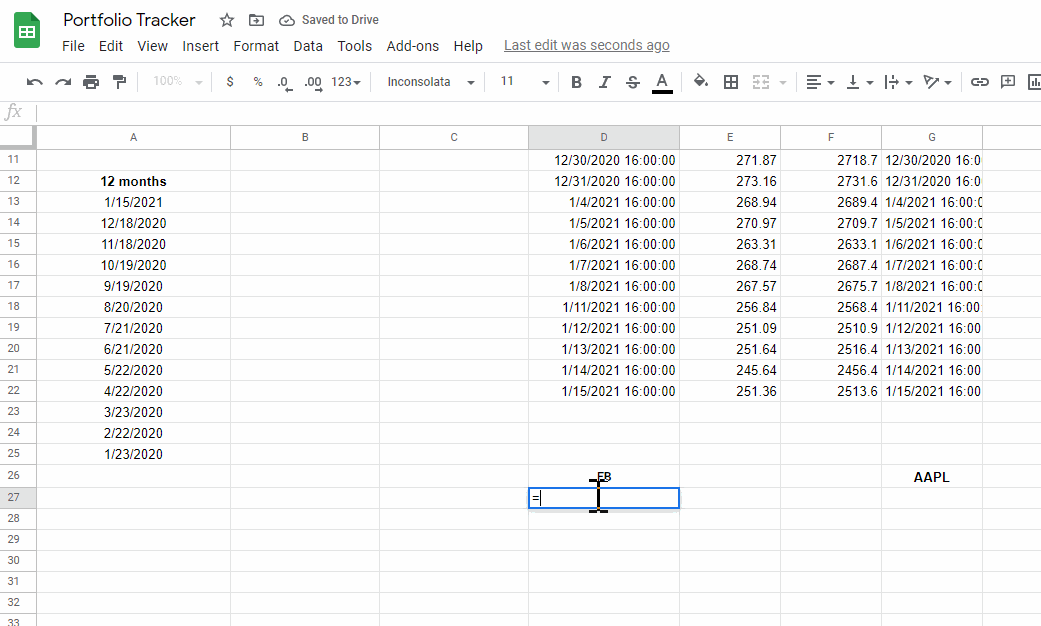Screen dimensions: 1041x626
Task: Open the Format menu
Action: (x=256, y=46)
